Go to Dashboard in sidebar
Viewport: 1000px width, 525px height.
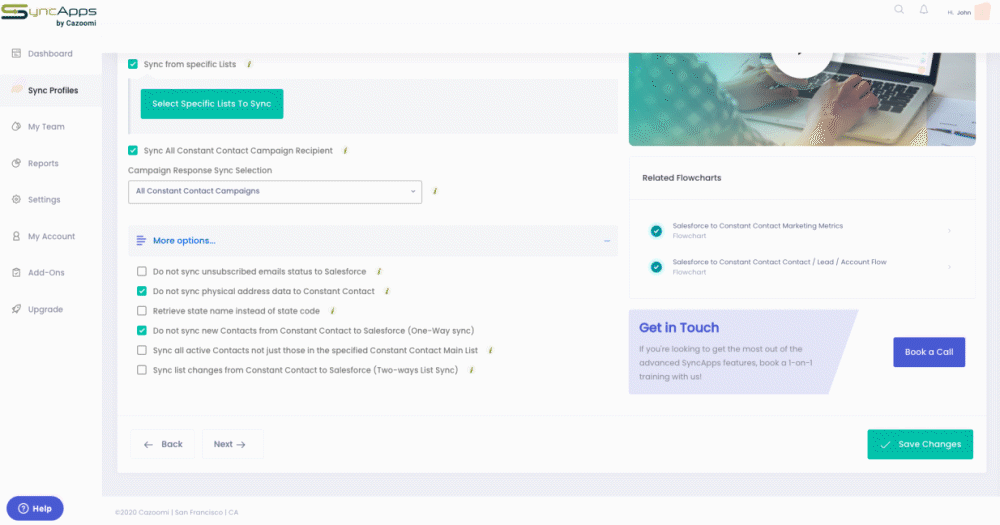[50, 54]
